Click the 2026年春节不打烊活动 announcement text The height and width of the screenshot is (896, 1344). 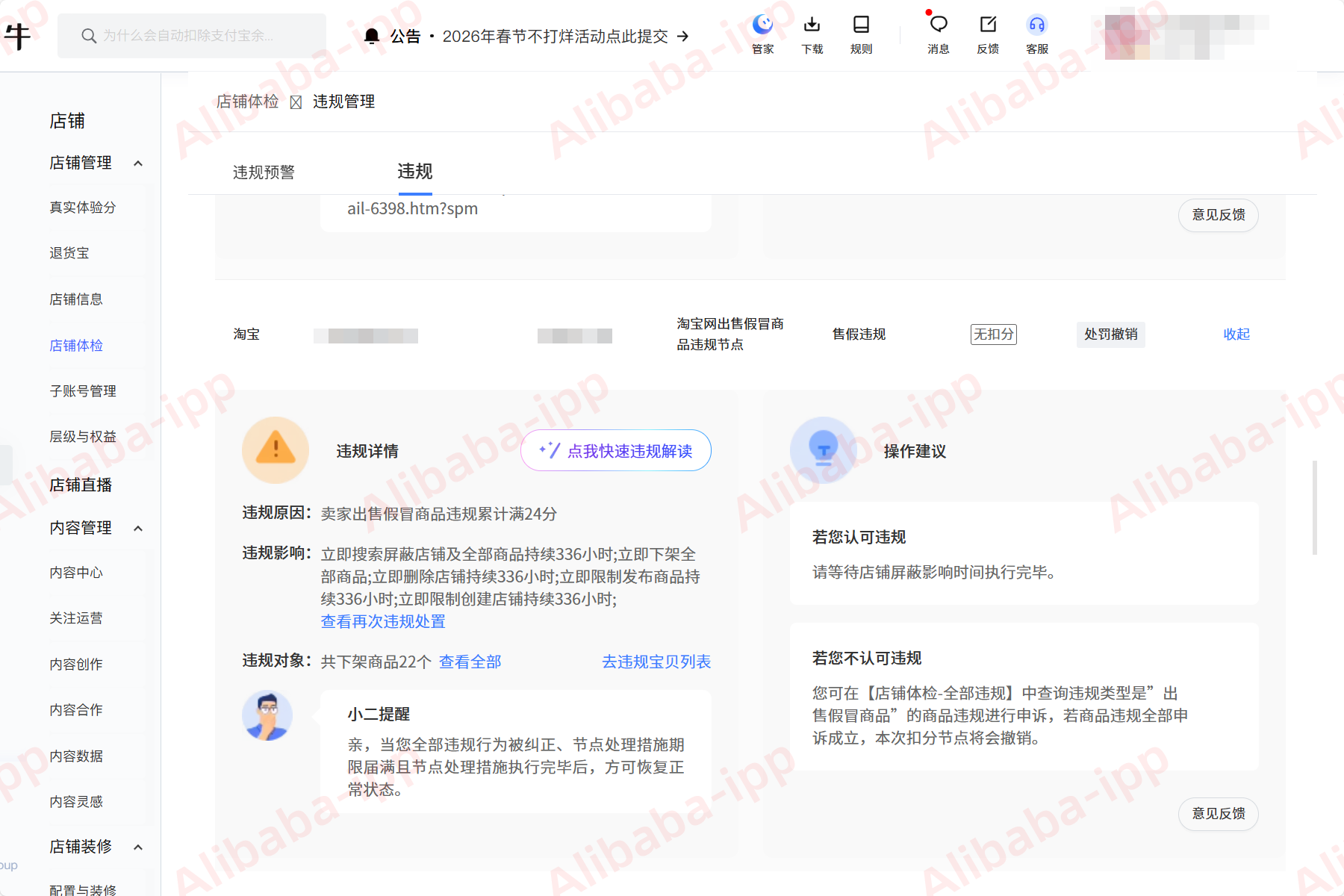555,36
